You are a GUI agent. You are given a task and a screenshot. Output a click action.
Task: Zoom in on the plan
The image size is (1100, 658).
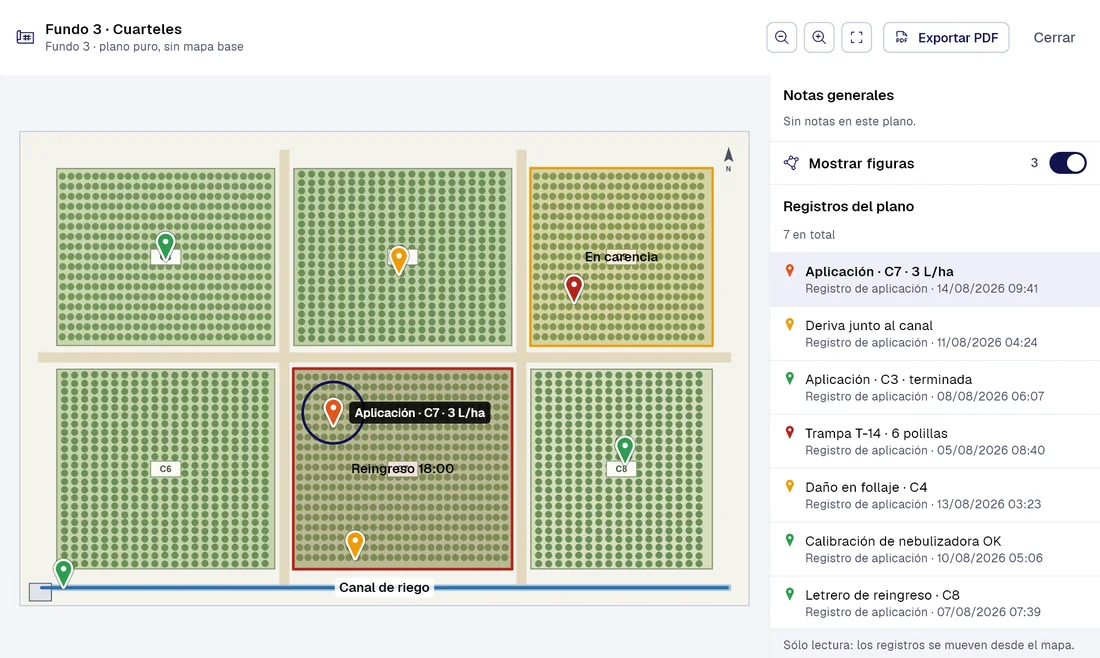[819, 37]
